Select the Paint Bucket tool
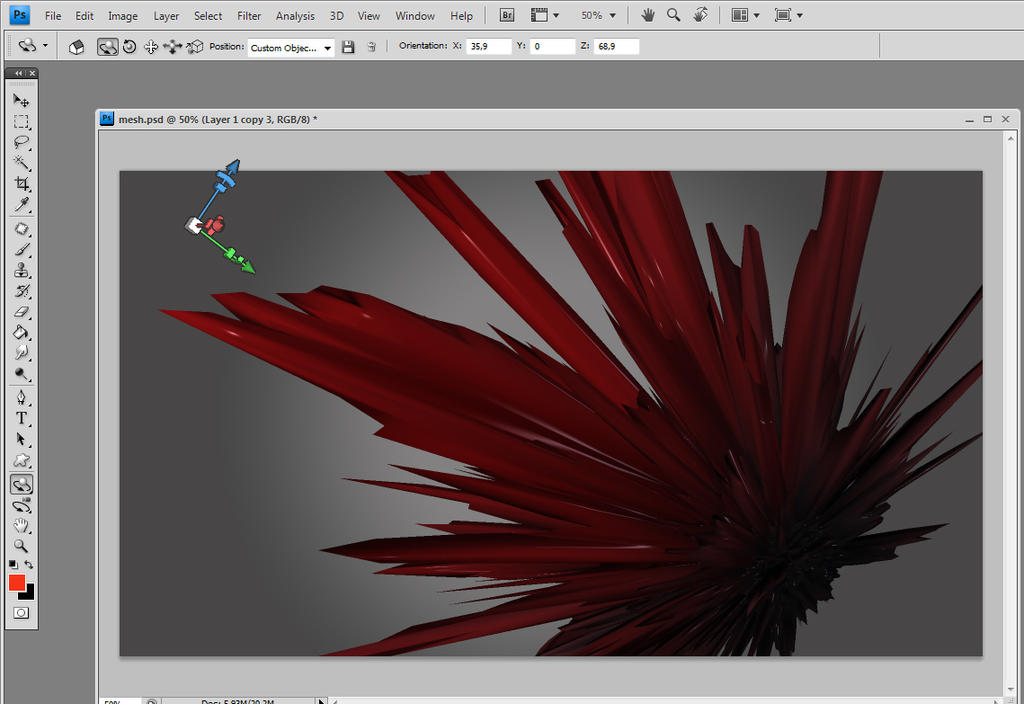Screen dimensions: 1024x704 coord(21,332)
